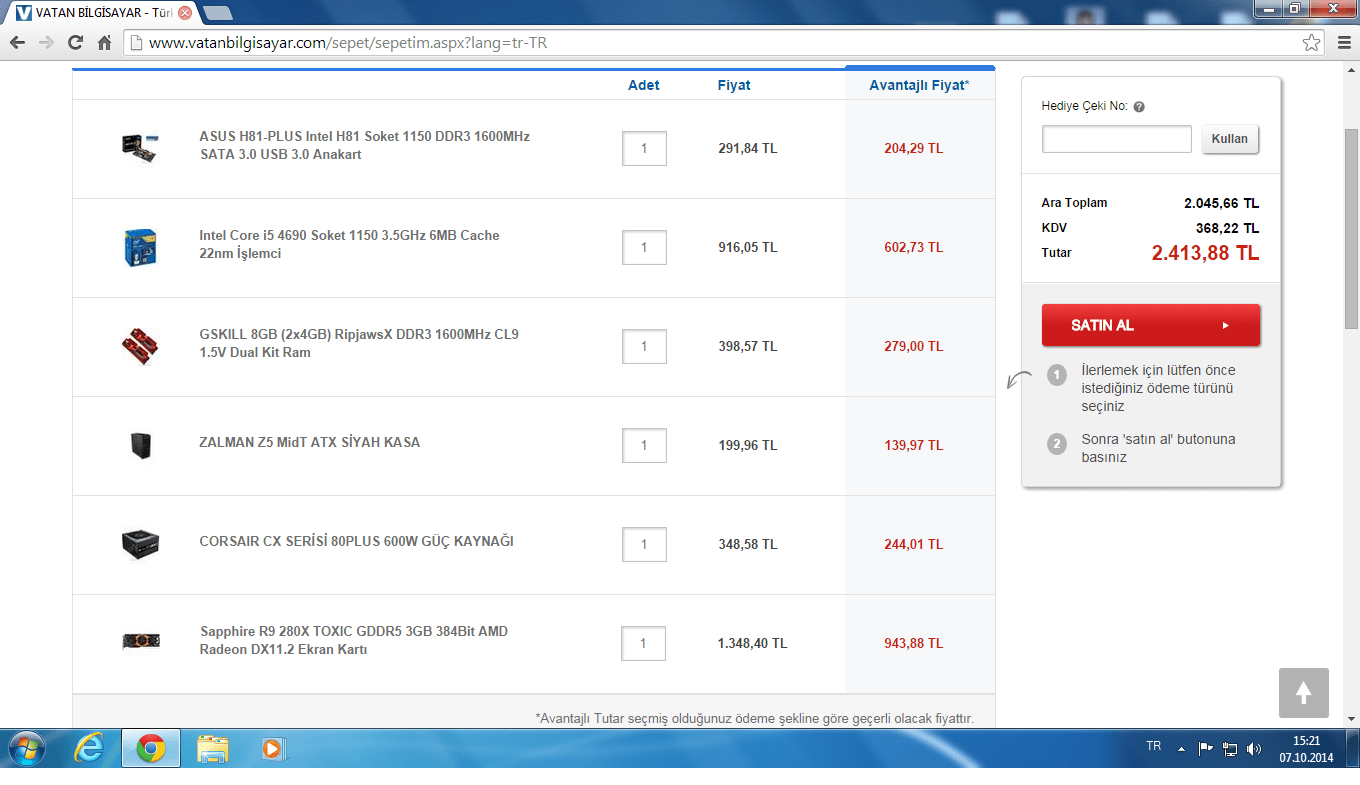This screenshot has height=785, width=1360.
Task: Open the ZALMAN Z5 case thumbnail
Action: click(140, 445)
